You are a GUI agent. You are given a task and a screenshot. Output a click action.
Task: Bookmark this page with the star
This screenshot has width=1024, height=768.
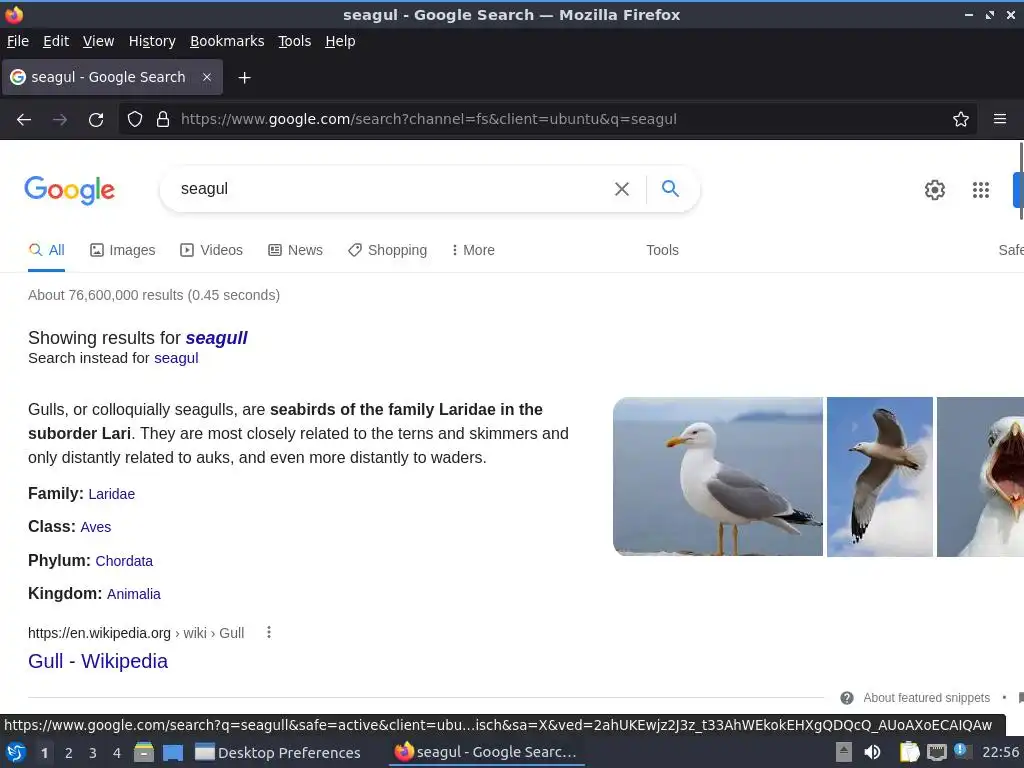click(x=961, y=119)
